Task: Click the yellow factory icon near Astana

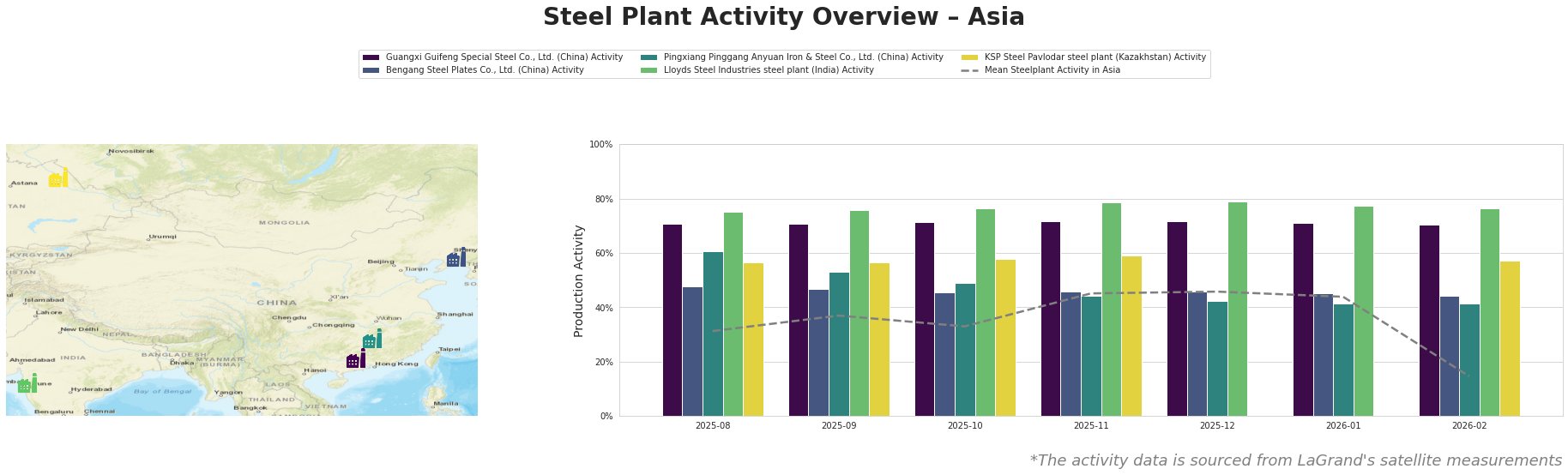Action: (58, 178)
